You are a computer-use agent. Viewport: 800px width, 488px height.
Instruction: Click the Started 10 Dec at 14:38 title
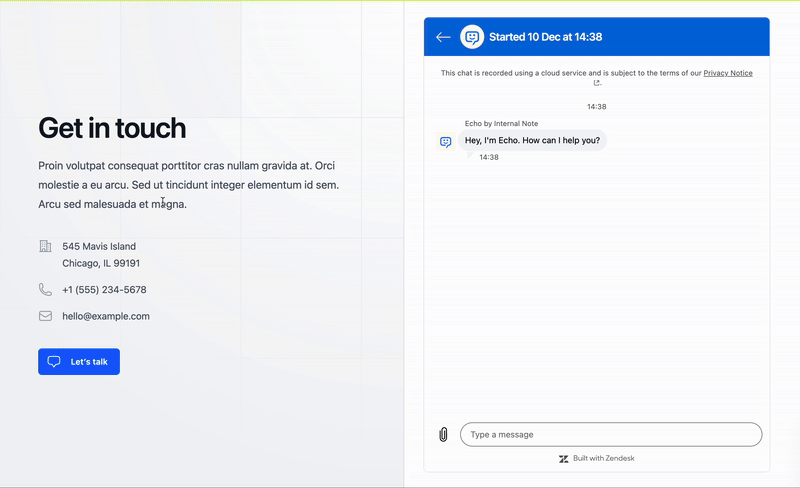point(545,38)
